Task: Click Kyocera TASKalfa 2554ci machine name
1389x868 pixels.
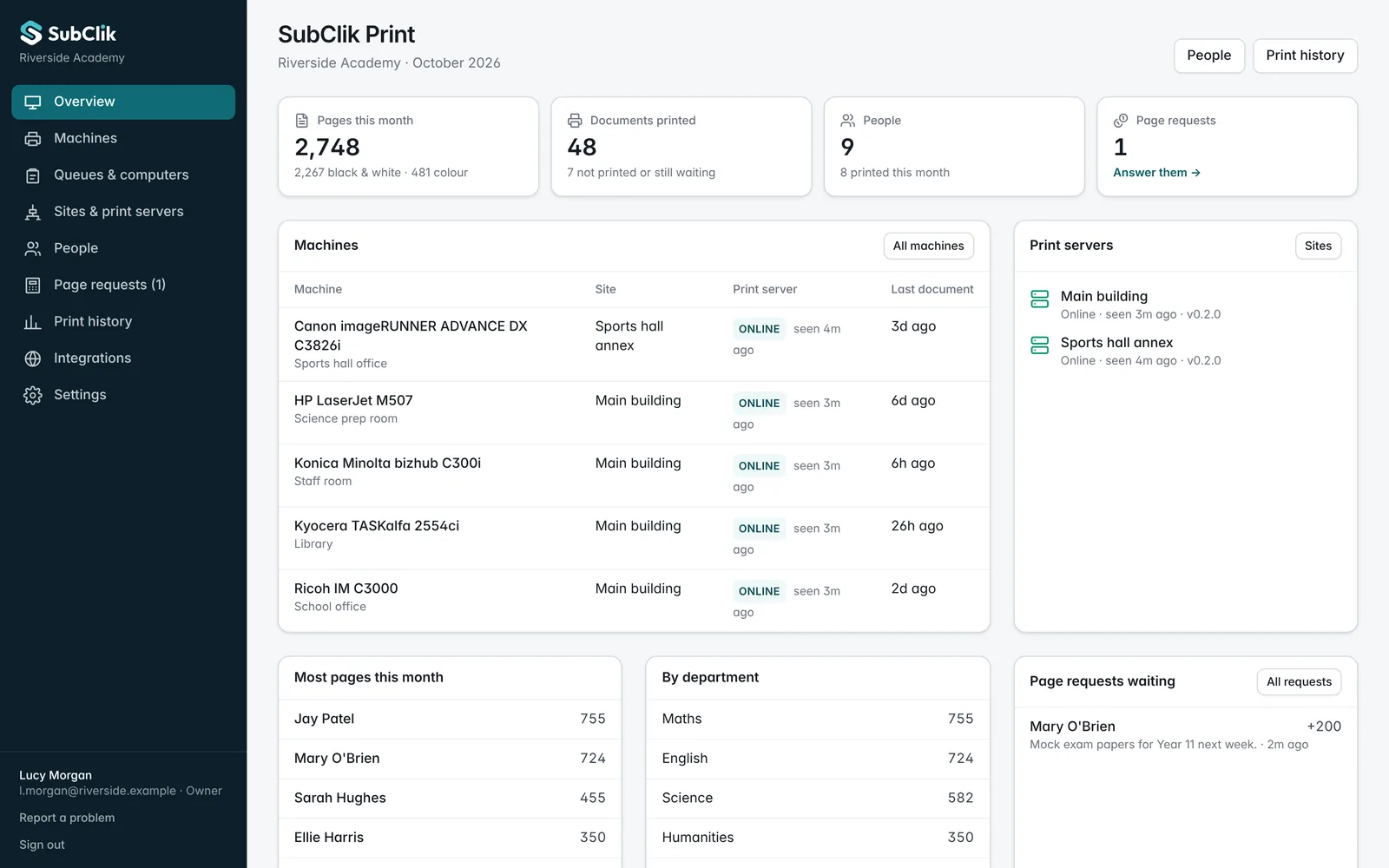Action: click(377, 526)
